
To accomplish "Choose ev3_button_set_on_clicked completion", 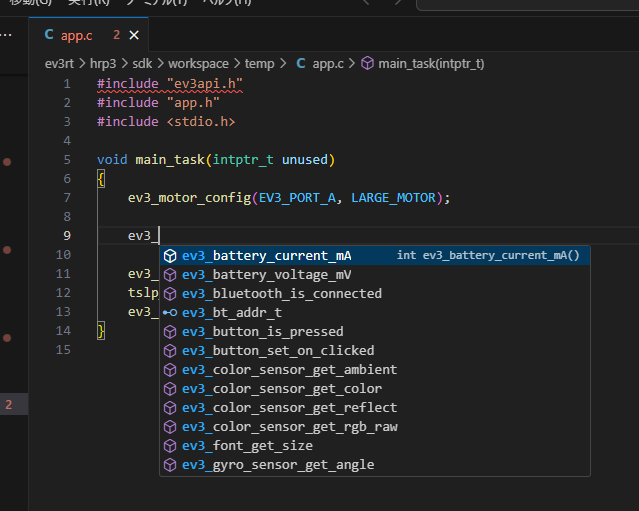I will pyautogui.click(x=375, y=351).
